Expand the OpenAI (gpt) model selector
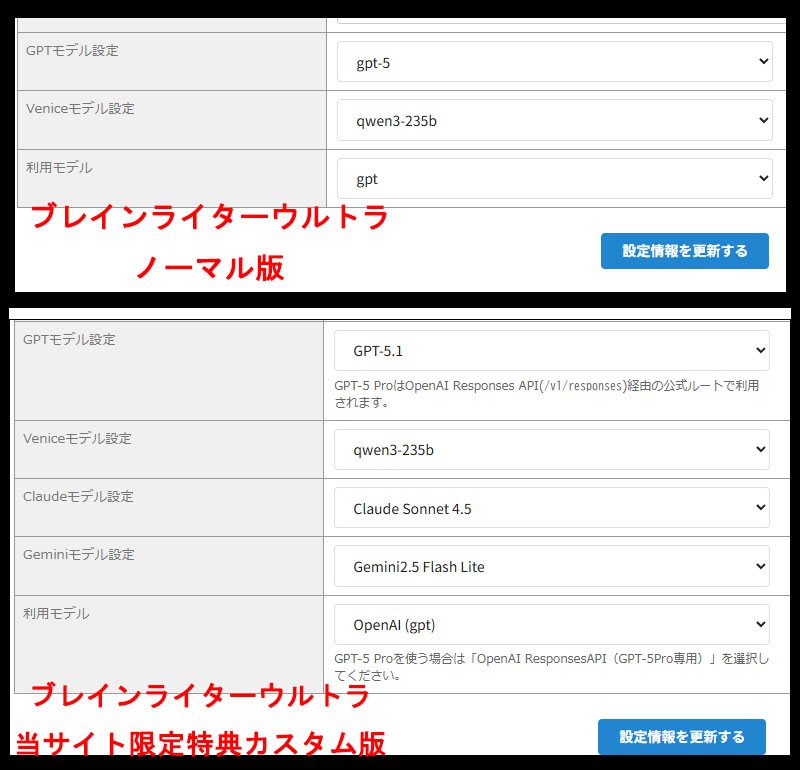This screenshot has width=800, height=770. (x=551, y=624)
